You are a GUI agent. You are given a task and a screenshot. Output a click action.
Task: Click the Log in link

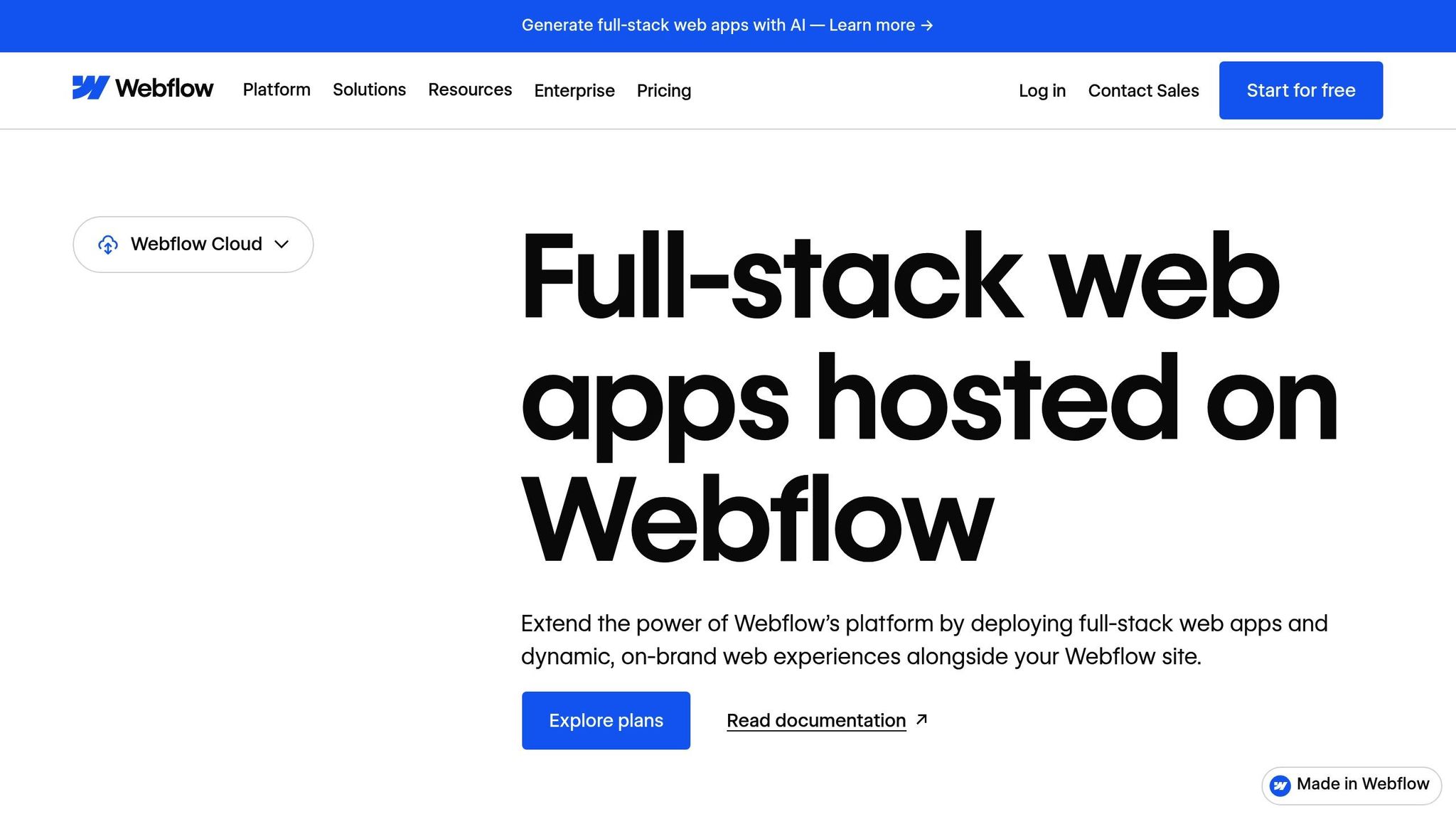[1042, 90]
